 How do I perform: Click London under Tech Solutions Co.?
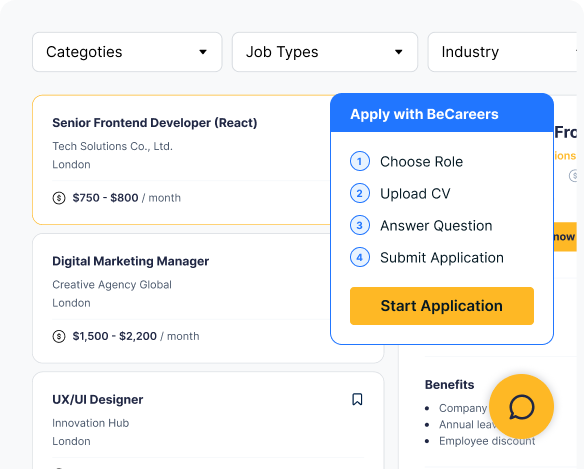point(71,165)
